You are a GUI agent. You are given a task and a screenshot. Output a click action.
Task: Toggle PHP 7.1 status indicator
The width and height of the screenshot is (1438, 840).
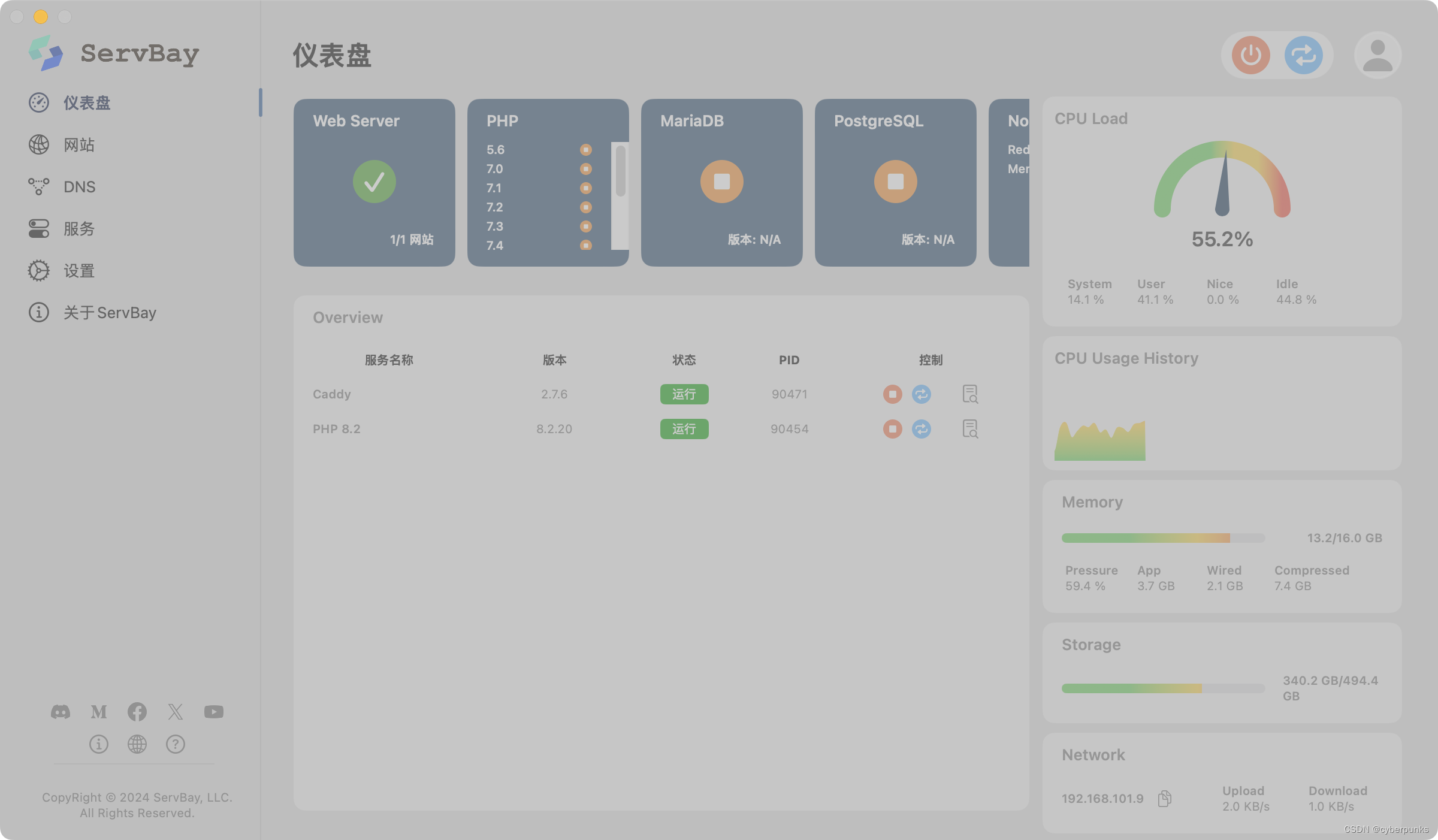coord(586,188)
